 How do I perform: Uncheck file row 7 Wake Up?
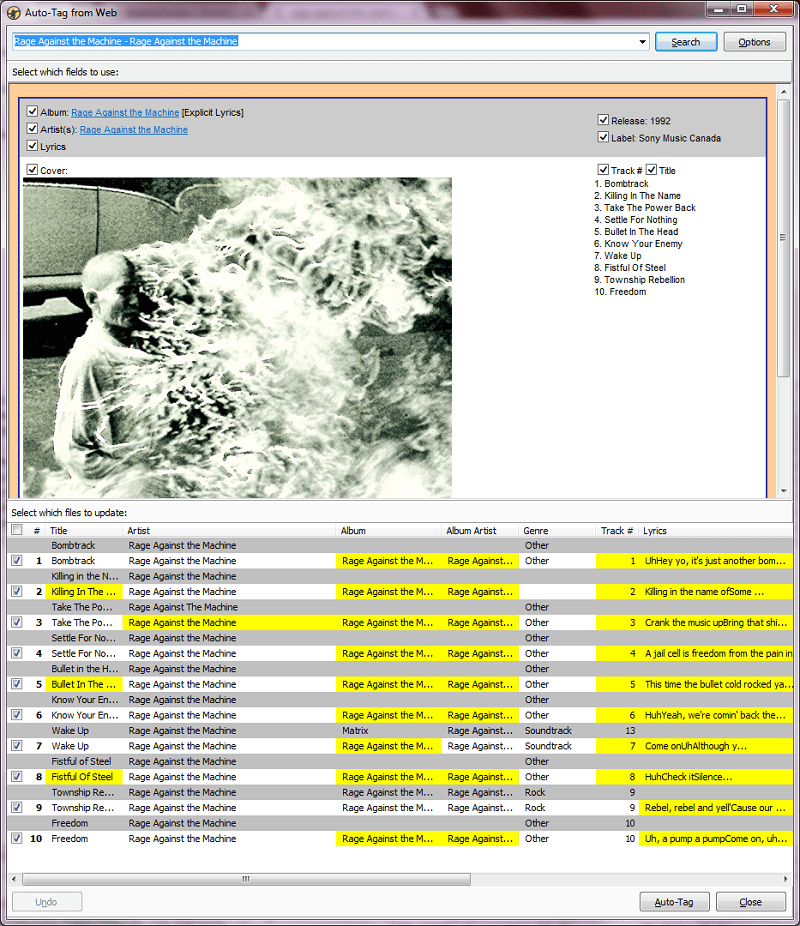click(x=17, y=745)
